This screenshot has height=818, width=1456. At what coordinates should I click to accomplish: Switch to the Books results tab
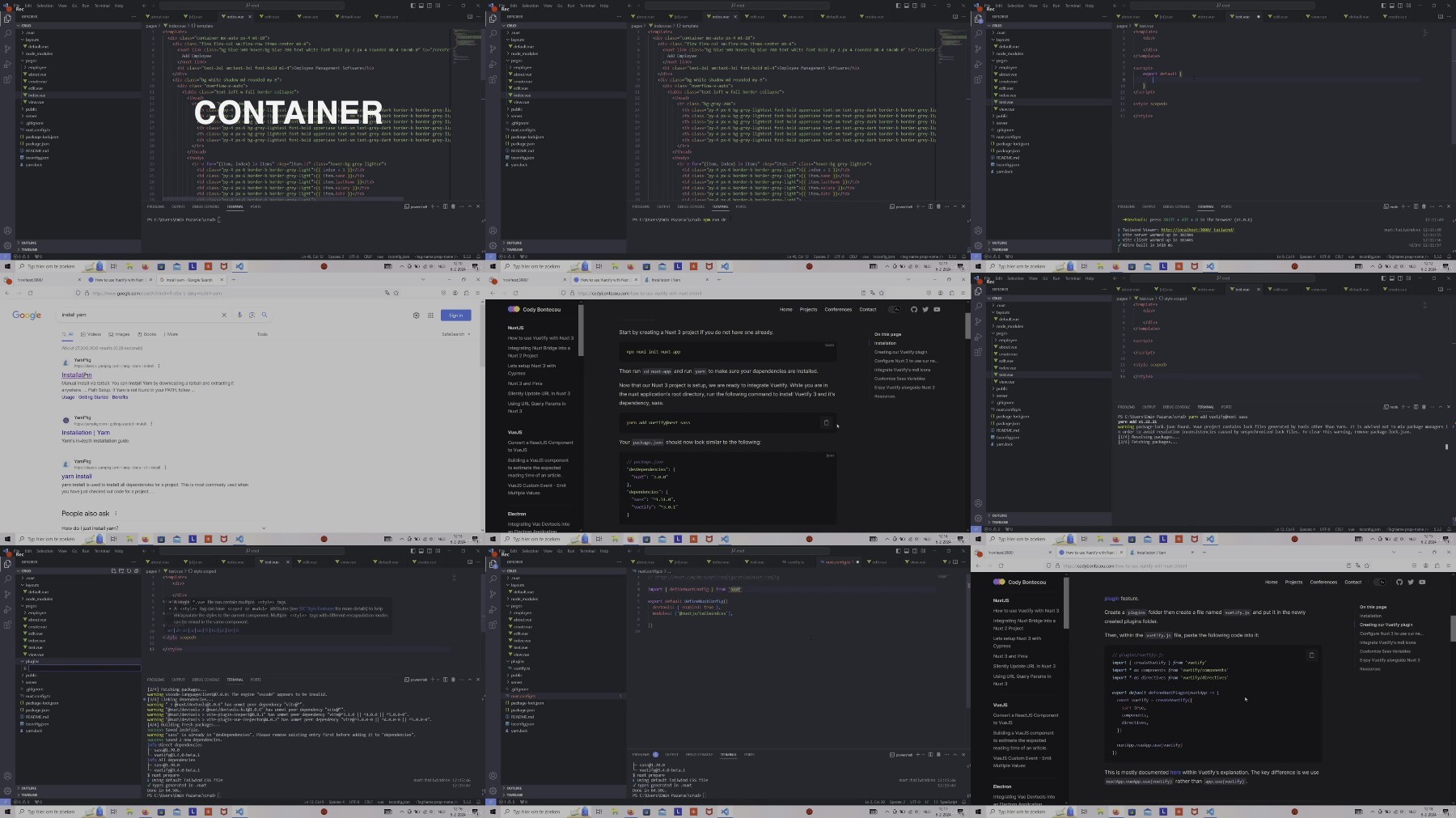(147, 334)
